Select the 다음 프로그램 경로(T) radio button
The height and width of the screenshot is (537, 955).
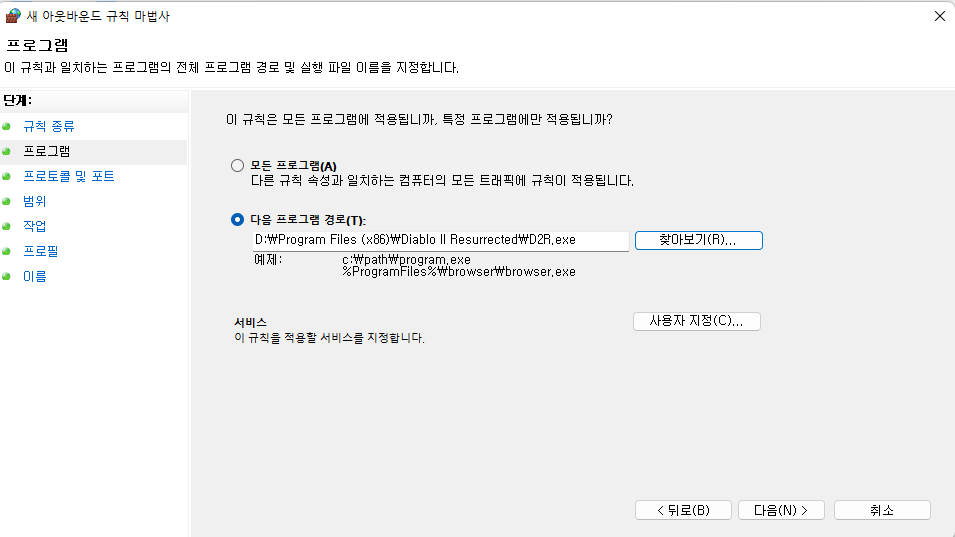pyautogui.click(x=238, y=220)
